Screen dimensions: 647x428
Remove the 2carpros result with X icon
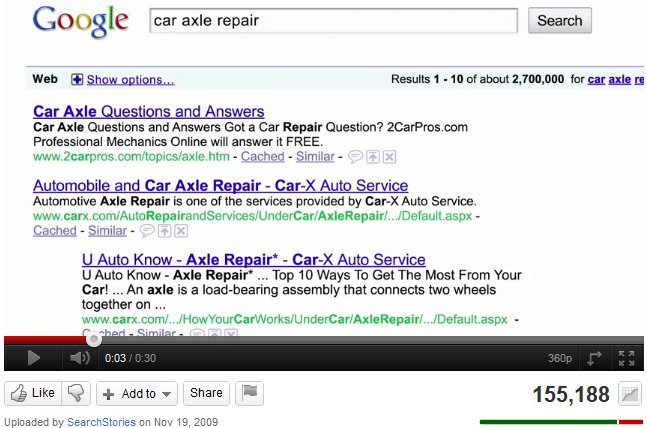click(389, 157)
